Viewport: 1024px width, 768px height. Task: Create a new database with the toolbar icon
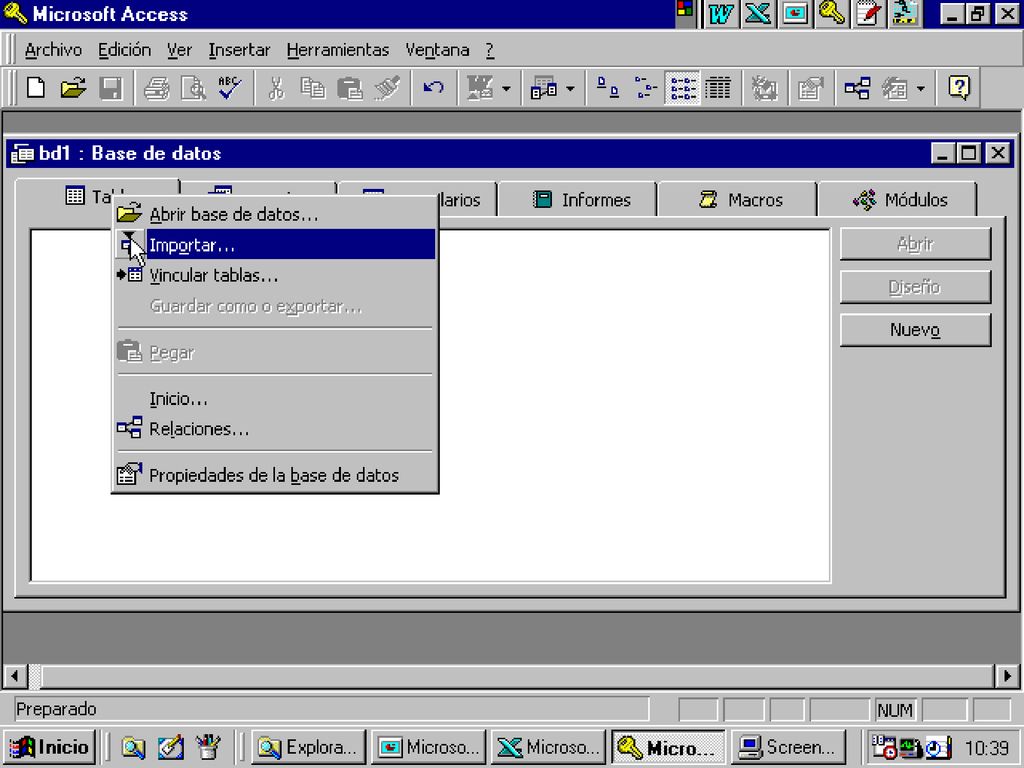tap(37, 88)
